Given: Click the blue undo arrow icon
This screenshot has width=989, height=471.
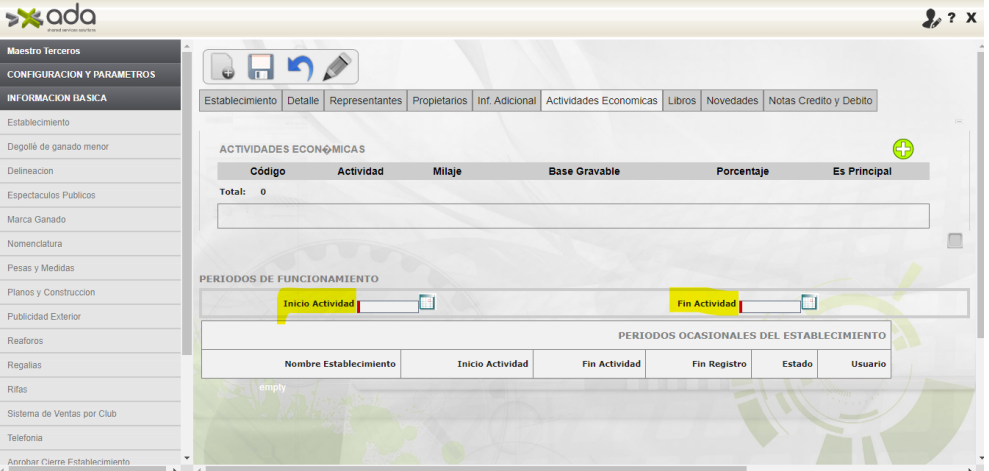Looking at the screenshot, I should pos(299,67).
